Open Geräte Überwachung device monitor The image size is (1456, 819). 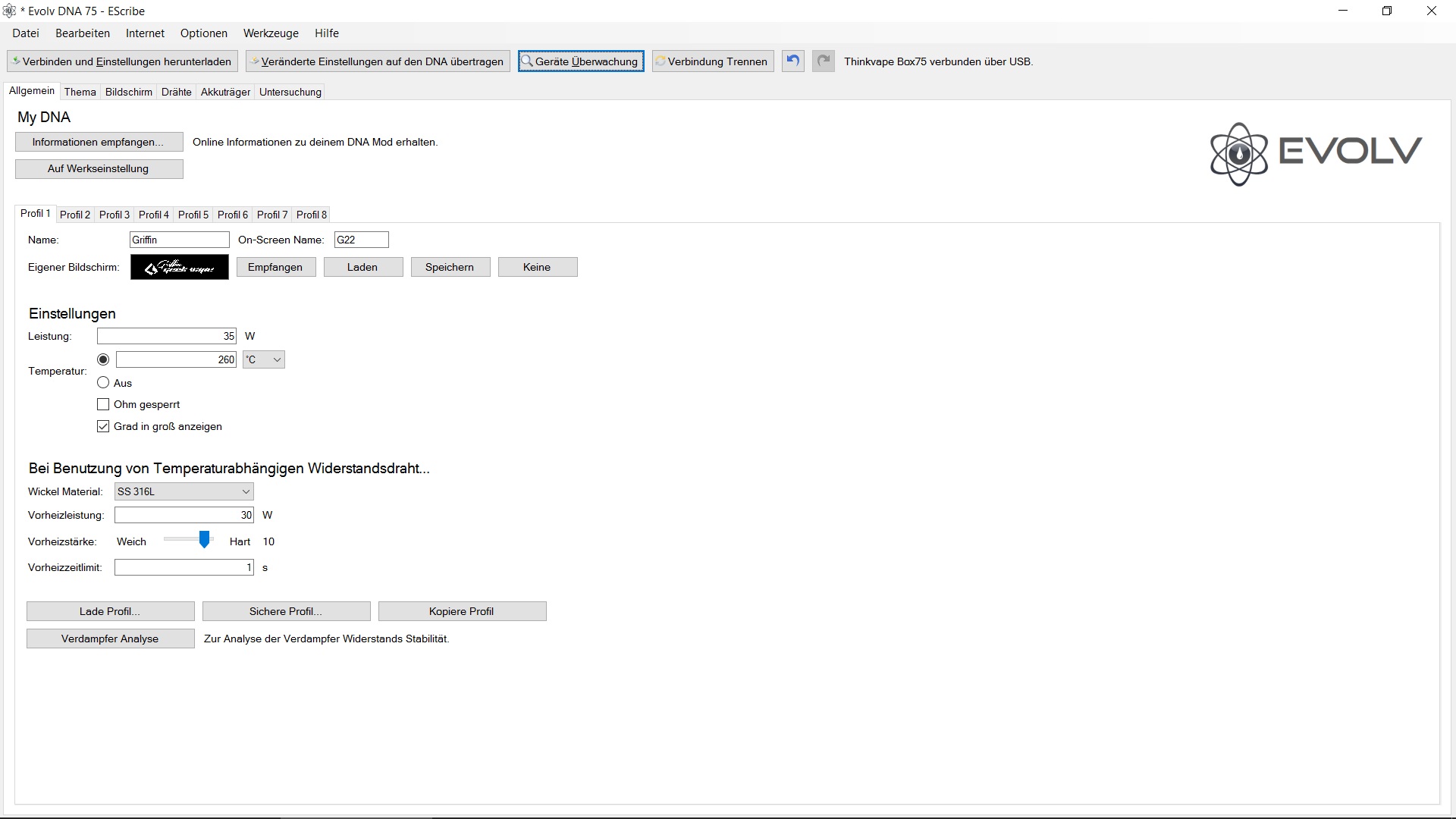click(581, 61)
